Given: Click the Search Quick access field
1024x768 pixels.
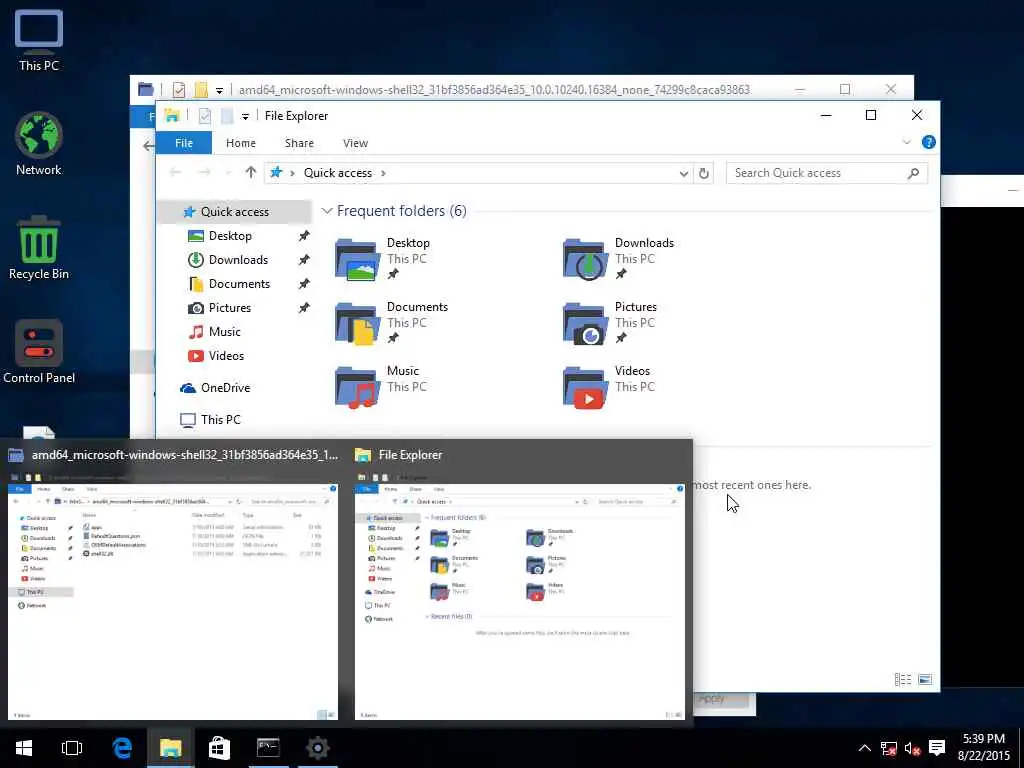Looking at the screenshot, I should (x=827, y=173).
